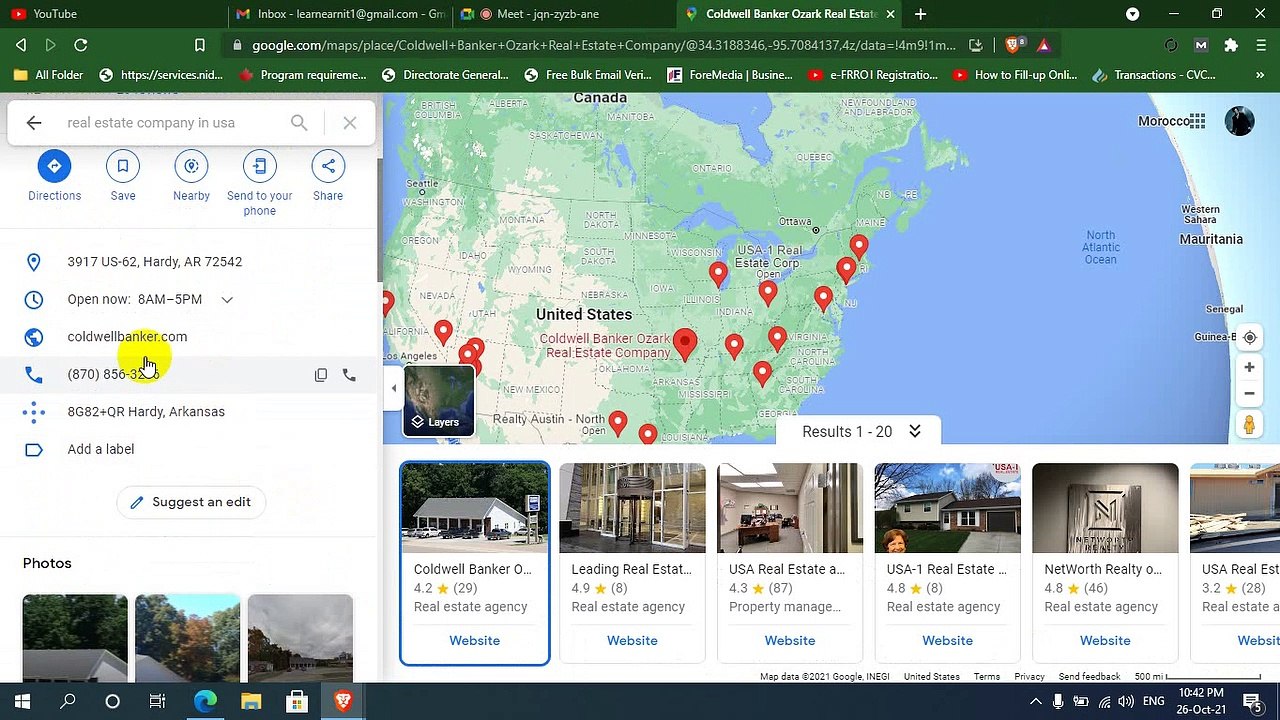The width and height of the screenshot is (1280, 720).
Task: Open the coldwellbanker.com website link
Action: tap(127, 337)
